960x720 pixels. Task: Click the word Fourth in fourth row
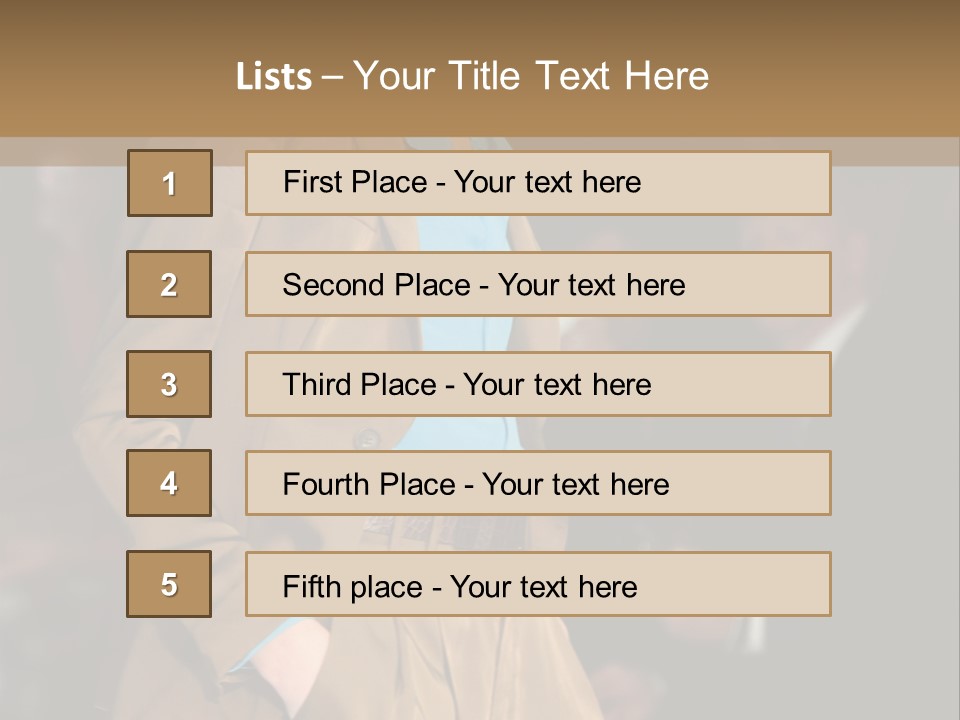pos(325,484)
